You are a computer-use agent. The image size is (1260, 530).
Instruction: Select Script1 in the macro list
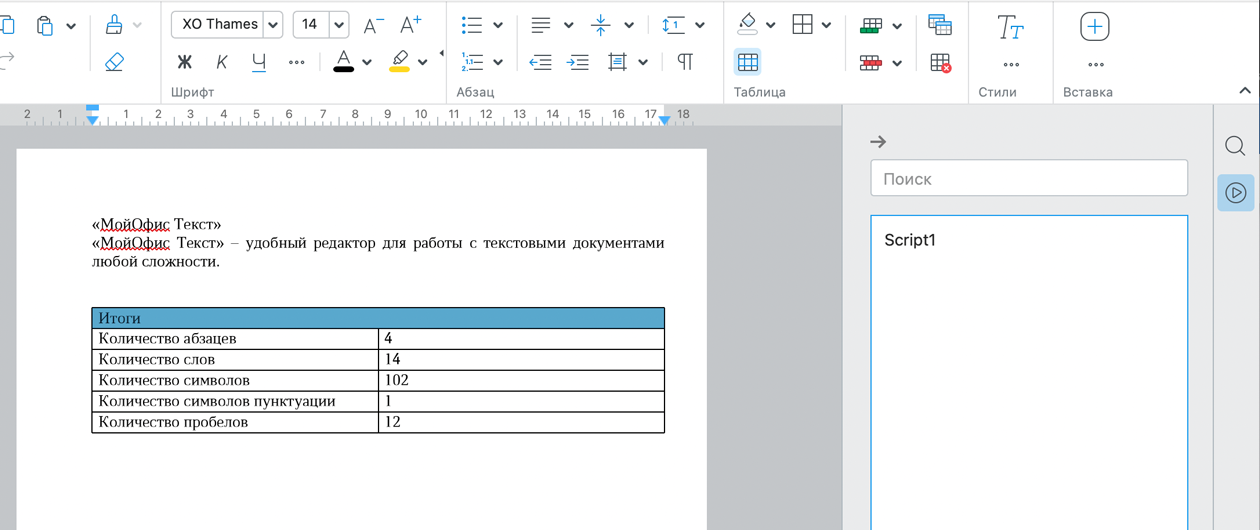[910, 240]
